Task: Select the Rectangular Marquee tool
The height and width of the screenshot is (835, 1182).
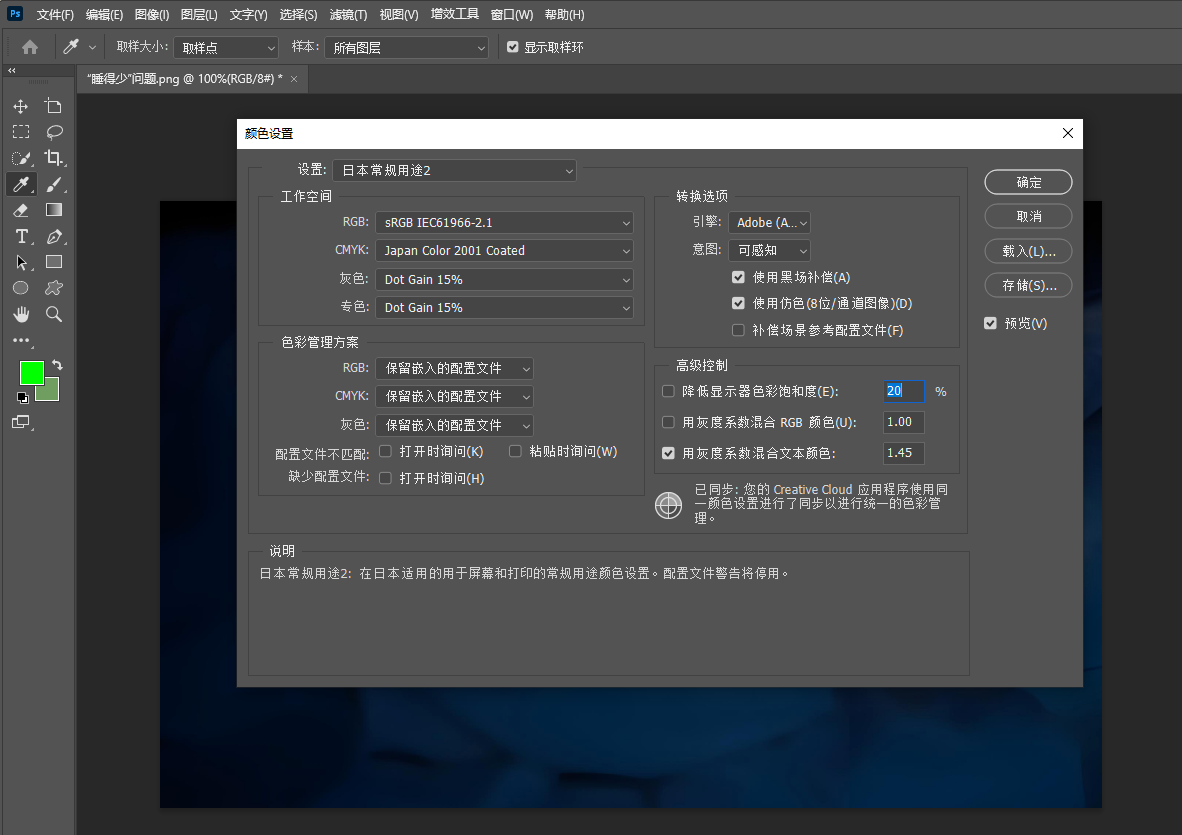Action: pos(21,132)
